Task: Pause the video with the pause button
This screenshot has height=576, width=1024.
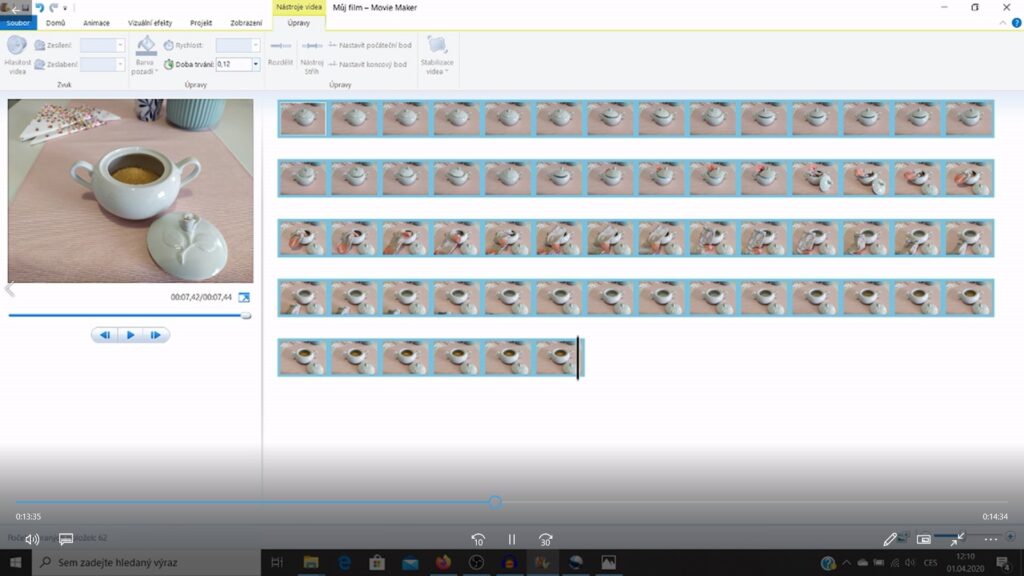Action: [511, 539]
